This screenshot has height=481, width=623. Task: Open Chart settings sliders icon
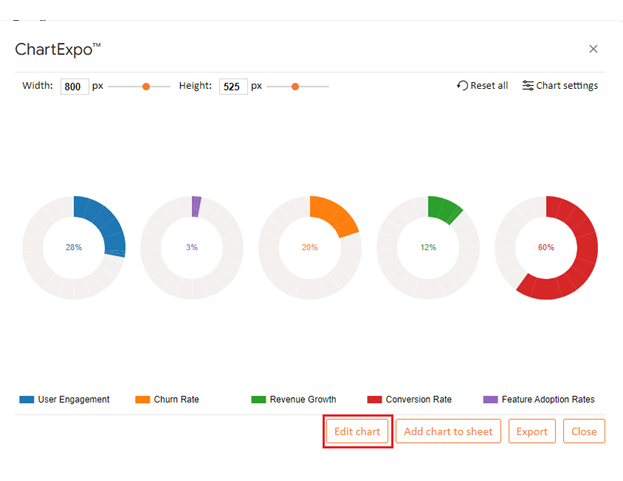pyautogui.click(x=528, y=85)
